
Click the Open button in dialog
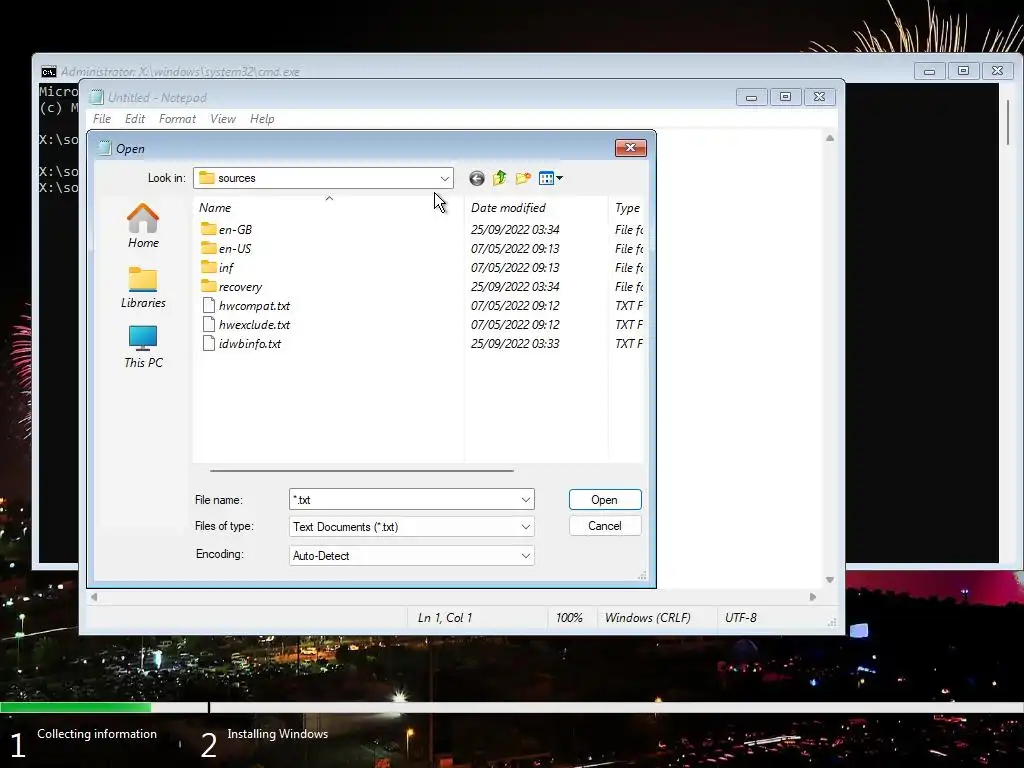tap(605, 500)
